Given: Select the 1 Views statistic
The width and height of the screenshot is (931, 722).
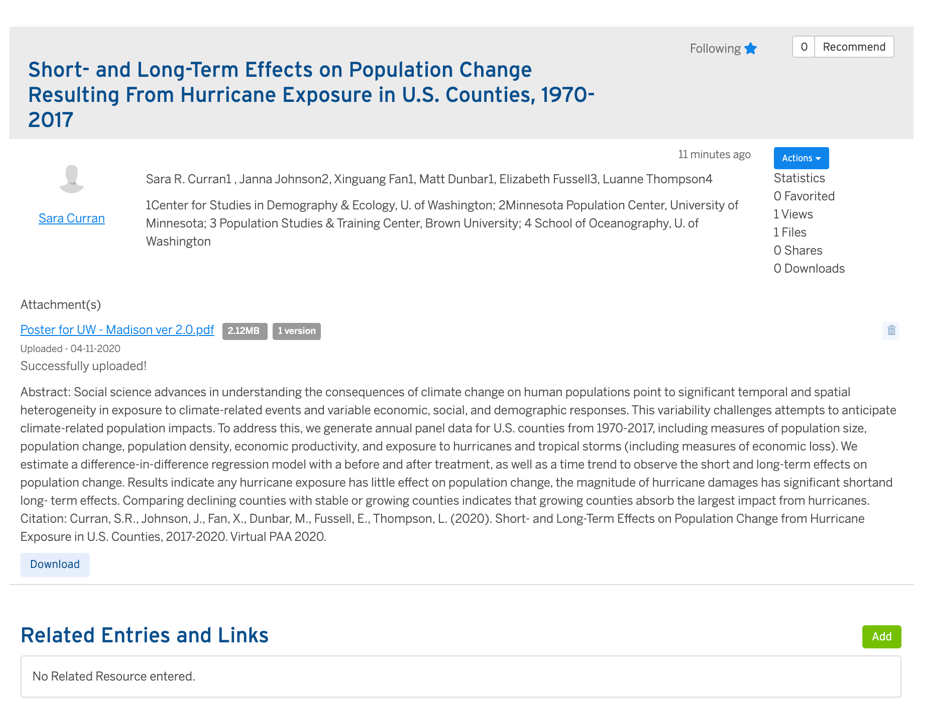Looking at the screenshot, I should click(793, 214).
